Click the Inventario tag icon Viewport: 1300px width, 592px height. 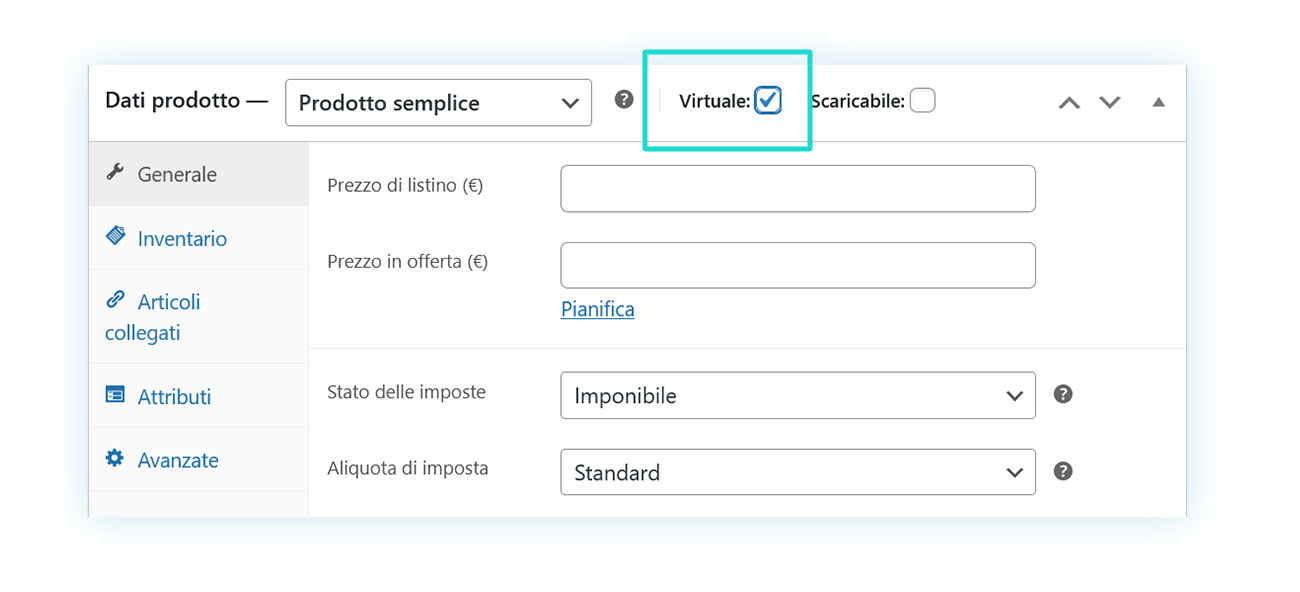coord(115,236)
